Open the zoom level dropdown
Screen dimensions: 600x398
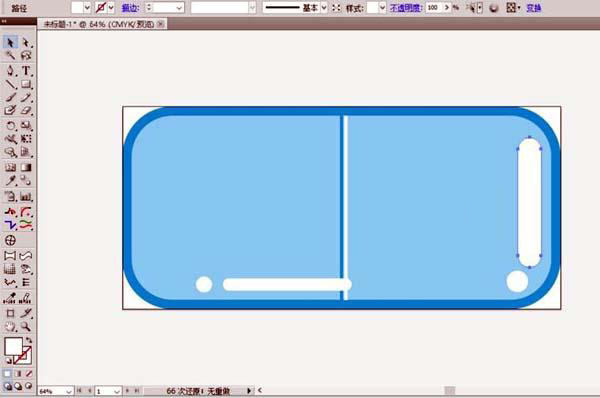68,391
